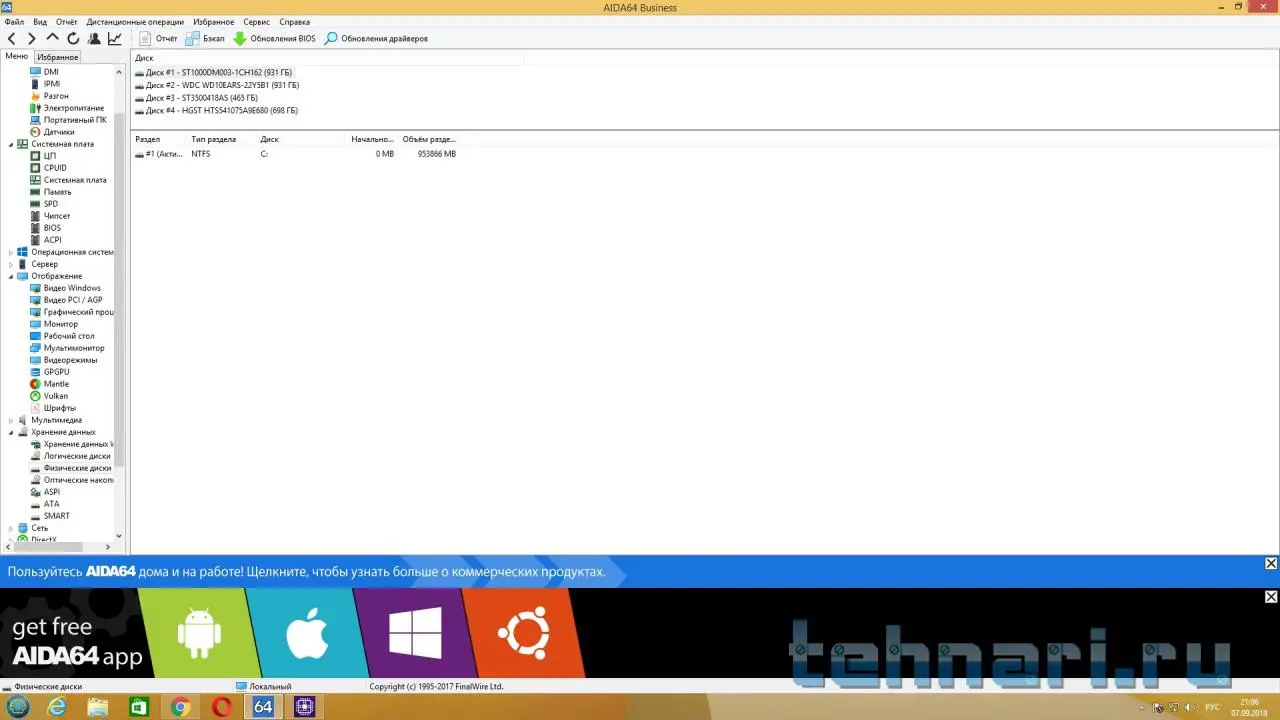Select Видео Windows in the tree
This screenshot has width=1280, height=720.
[x=72, y=288]
